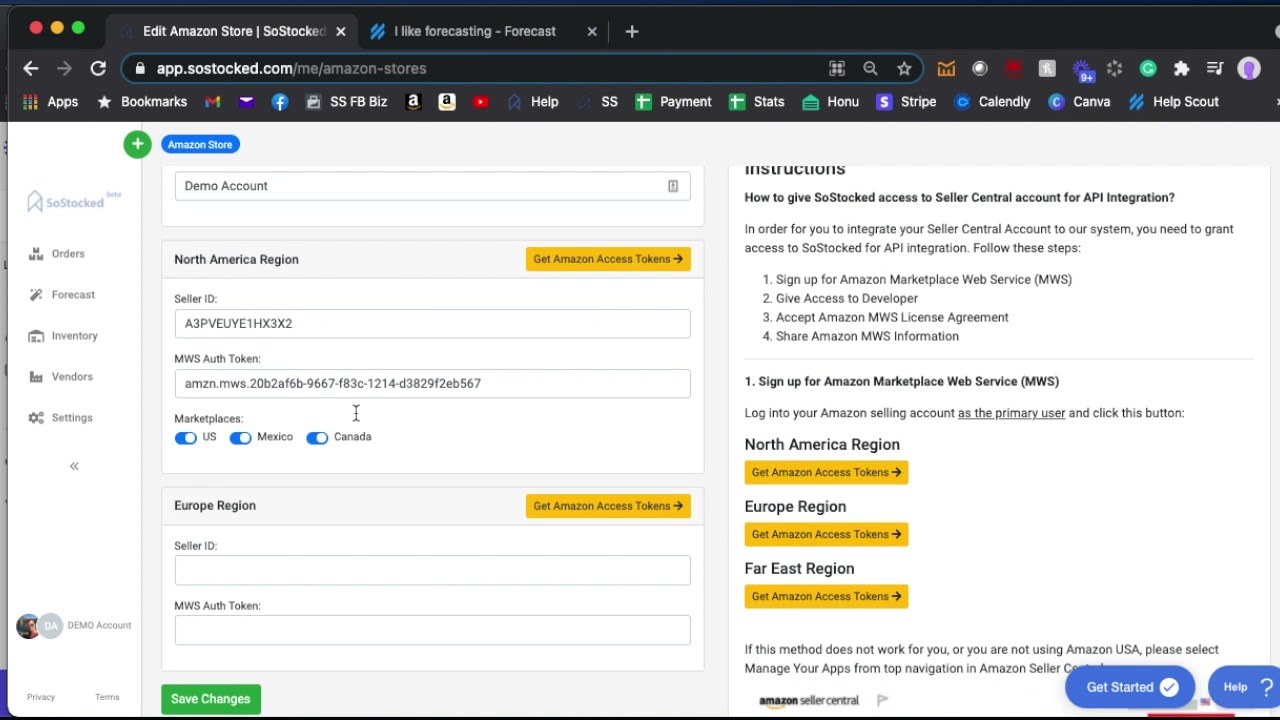This screenshot has height=720, width=1280.
Task: Click the Europe Seller ID field
Action: [x=432, y=570]
